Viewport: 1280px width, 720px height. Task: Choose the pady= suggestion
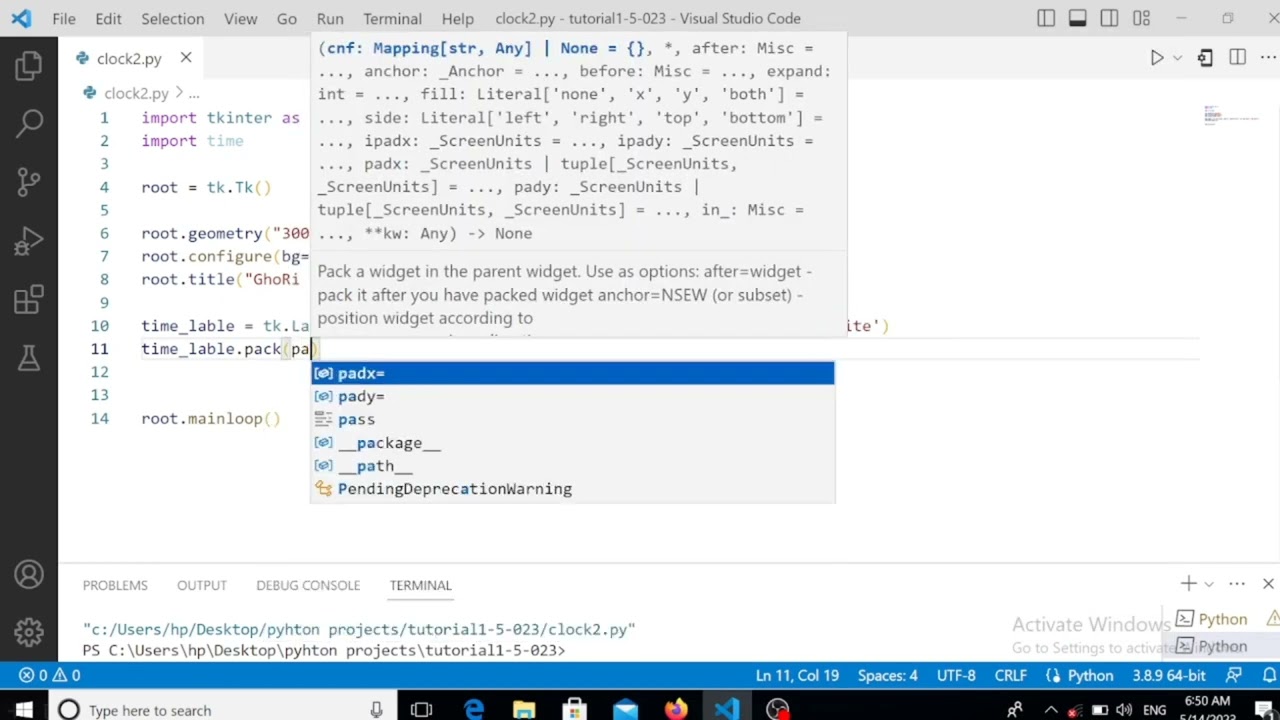573,396
